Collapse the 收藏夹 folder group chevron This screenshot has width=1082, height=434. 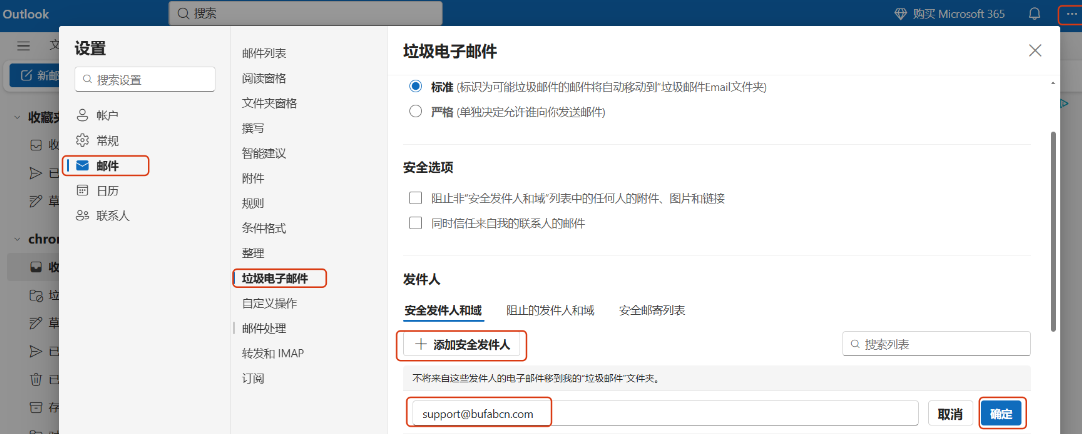tap(17, 117)
